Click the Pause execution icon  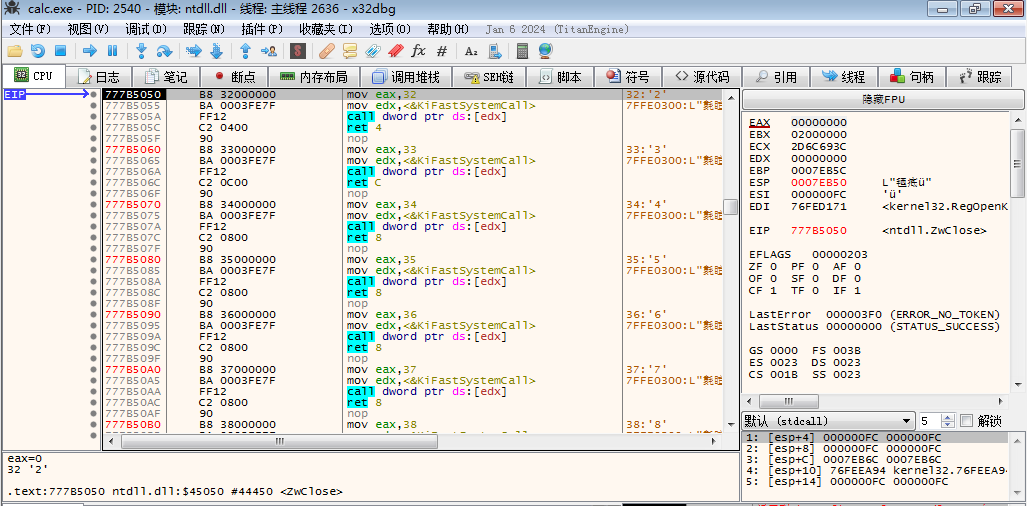pos(112,50)
